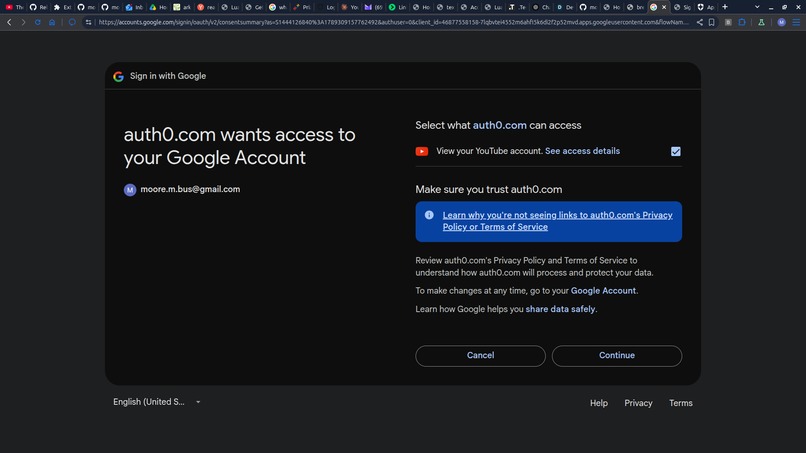Switch to the Google 'wh' tab
This screenshot has height=453, width=806.
[278, 7]
